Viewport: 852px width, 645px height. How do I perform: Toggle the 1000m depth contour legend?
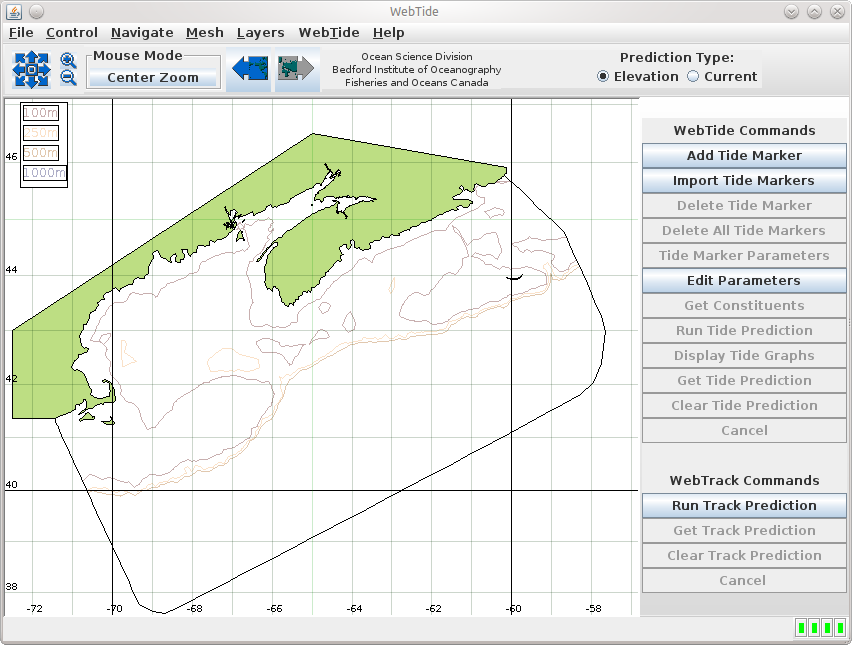pos(45,174)
